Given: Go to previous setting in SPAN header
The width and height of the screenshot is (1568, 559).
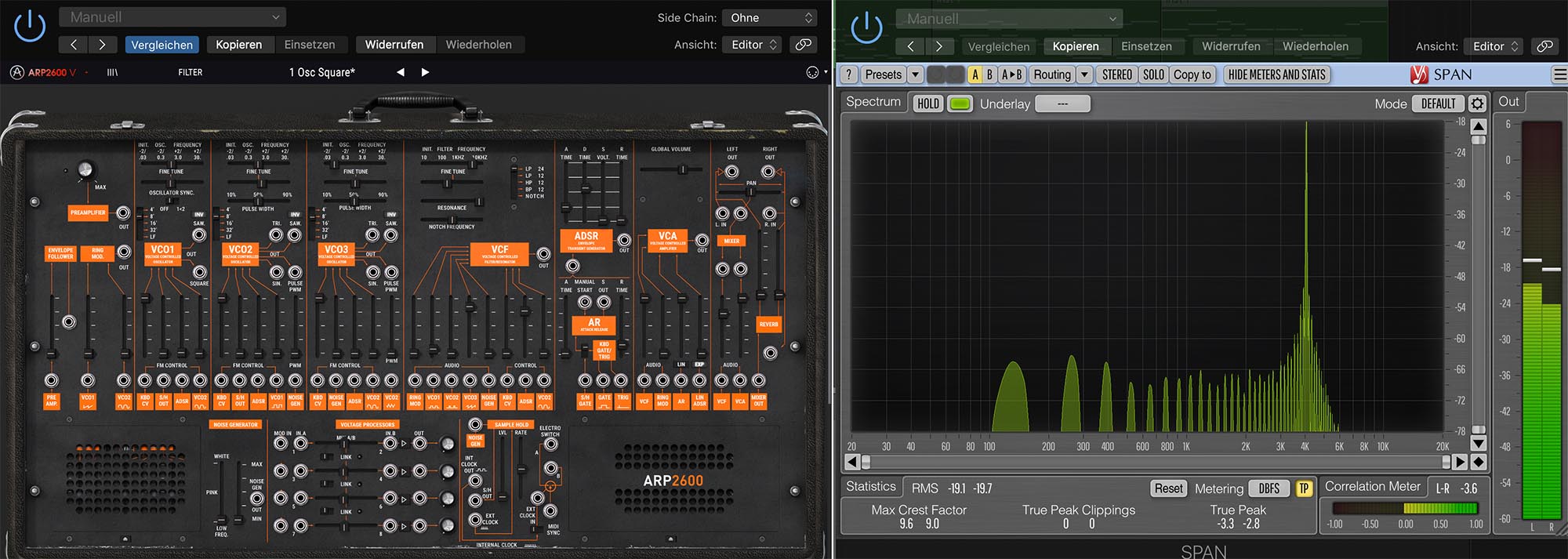Looking at the screenshot, I should (910, 46).
